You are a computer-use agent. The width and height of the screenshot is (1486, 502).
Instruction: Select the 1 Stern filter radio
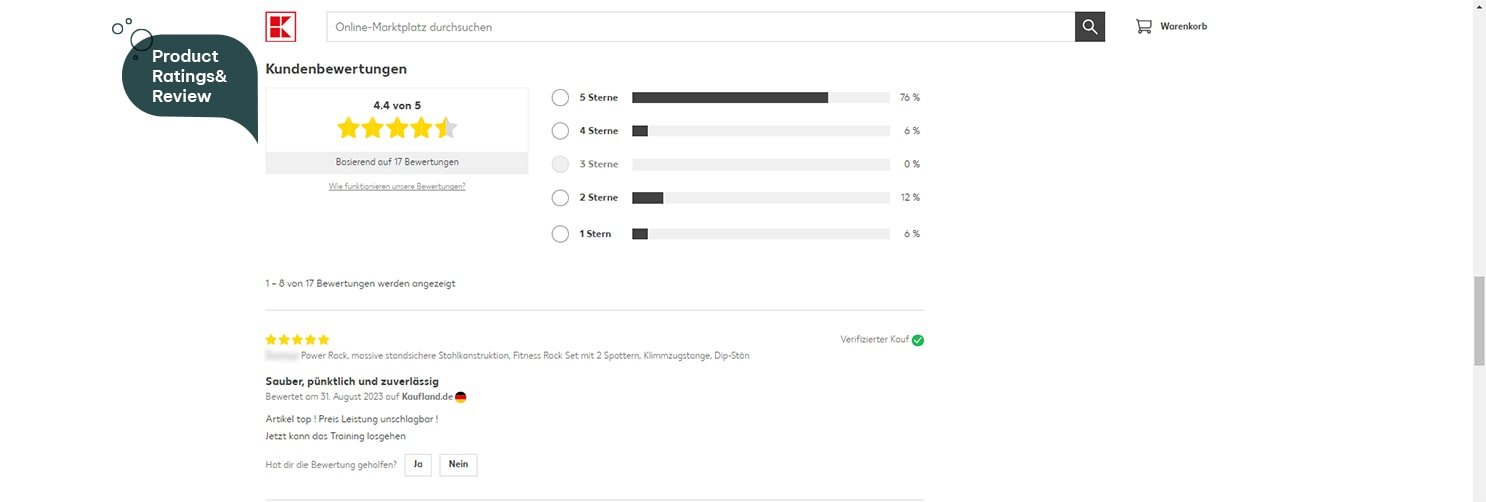(x=560, y=234)
